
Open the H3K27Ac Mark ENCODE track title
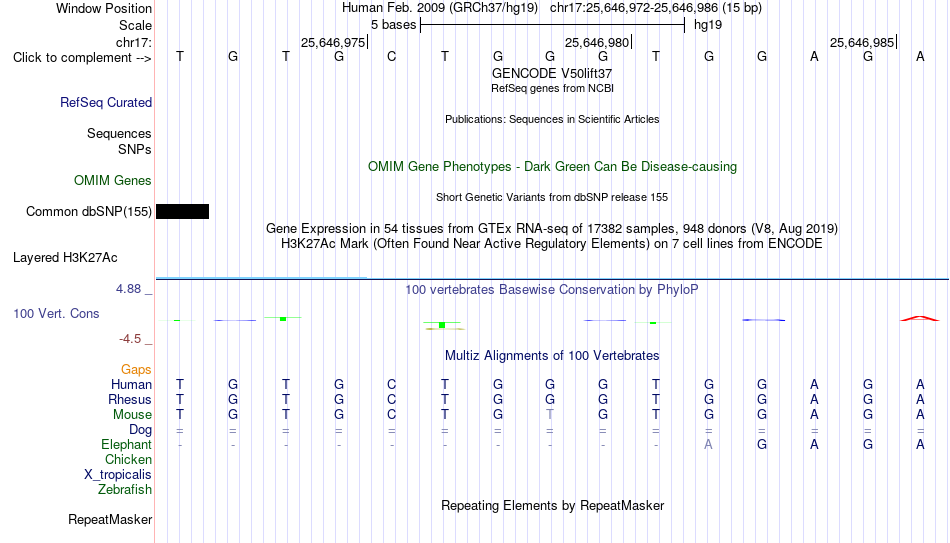(x=552, y=244)
